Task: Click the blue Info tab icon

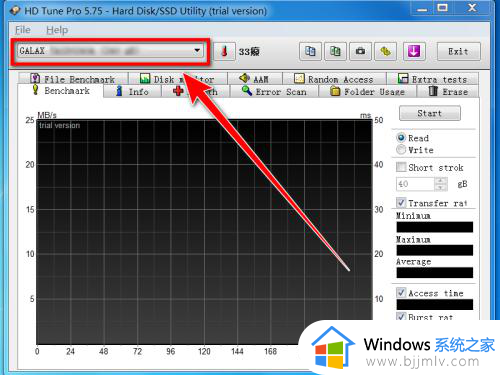Action: tap(119, 91)
